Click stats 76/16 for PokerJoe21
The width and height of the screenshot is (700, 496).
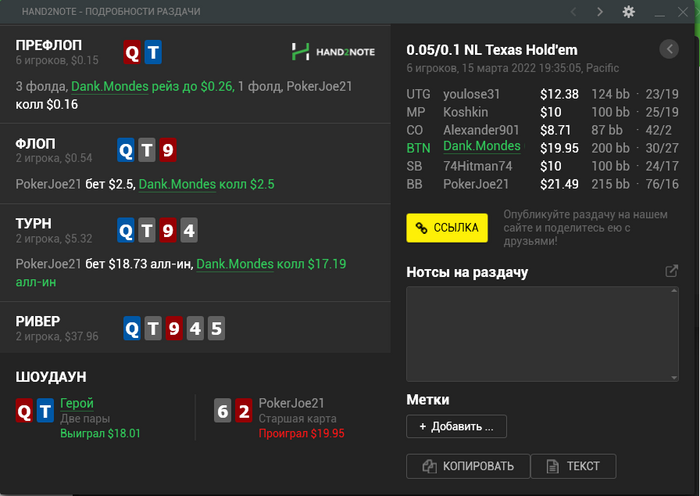tap(662, 184)
